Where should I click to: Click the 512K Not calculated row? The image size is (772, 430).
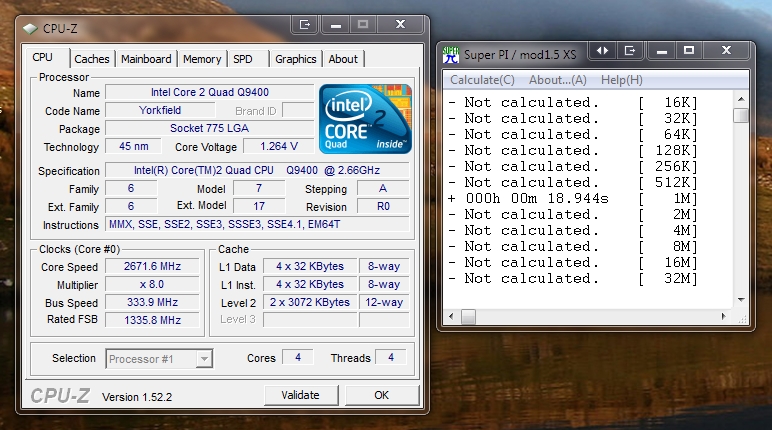pyautogui.click(x=573, y=182)
